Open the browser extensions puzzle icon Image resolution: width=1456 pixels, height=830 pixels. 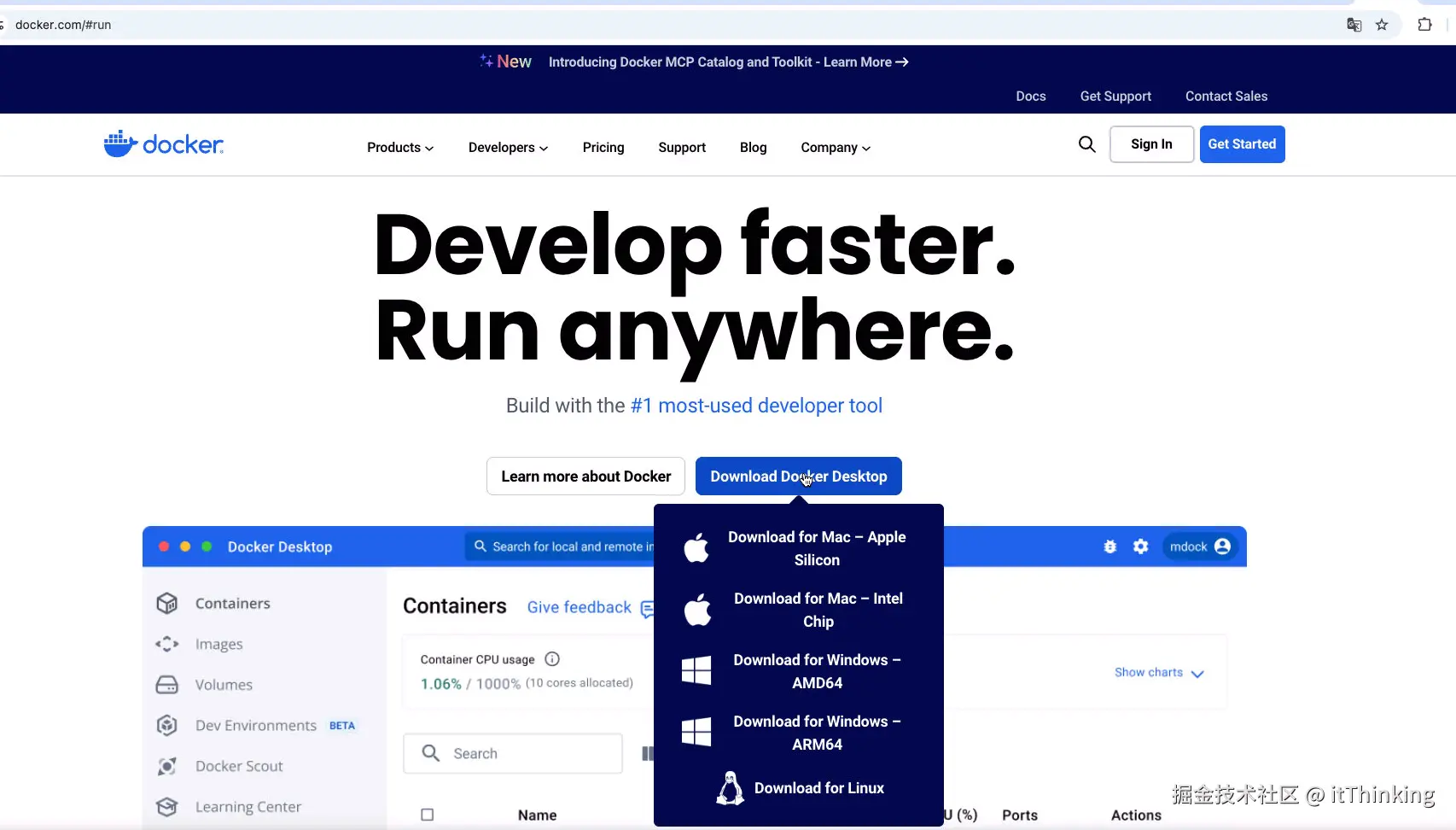(x=1424, y=25)
